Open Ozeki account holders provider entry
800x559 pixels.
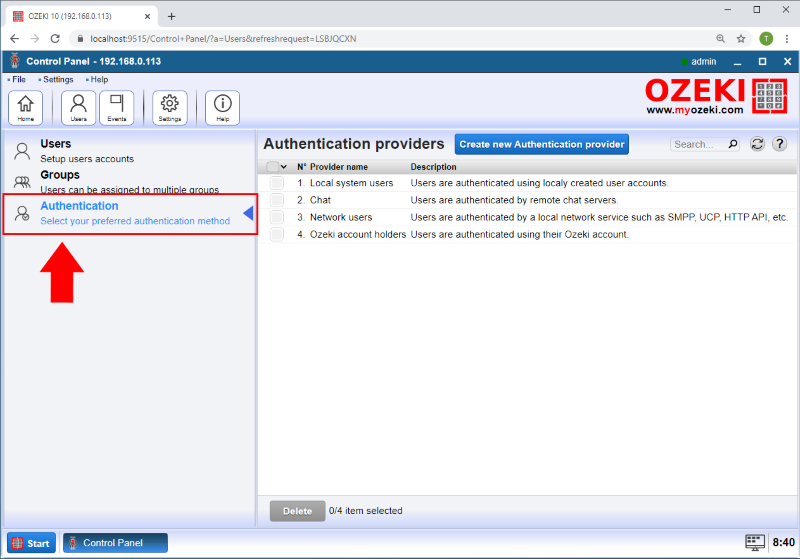358,235
